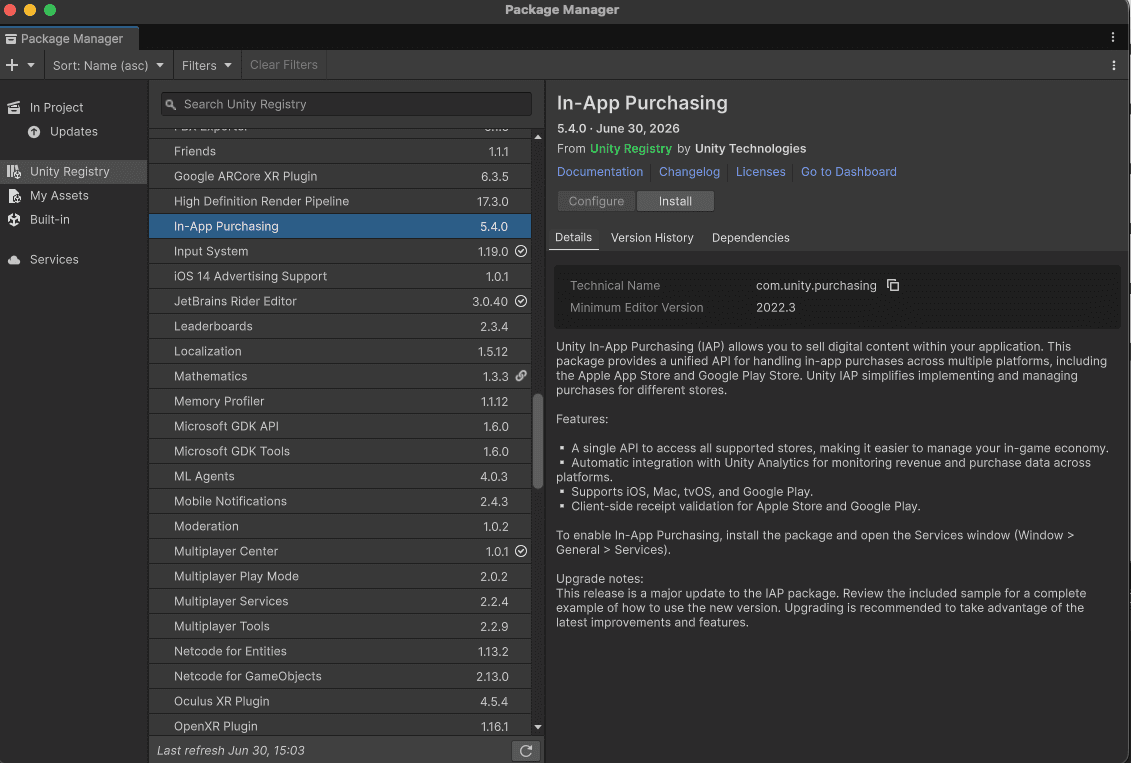The height and width of the screenshot is (763, 1131).
Task: Select the Friends package row
Action: (340, 151)
